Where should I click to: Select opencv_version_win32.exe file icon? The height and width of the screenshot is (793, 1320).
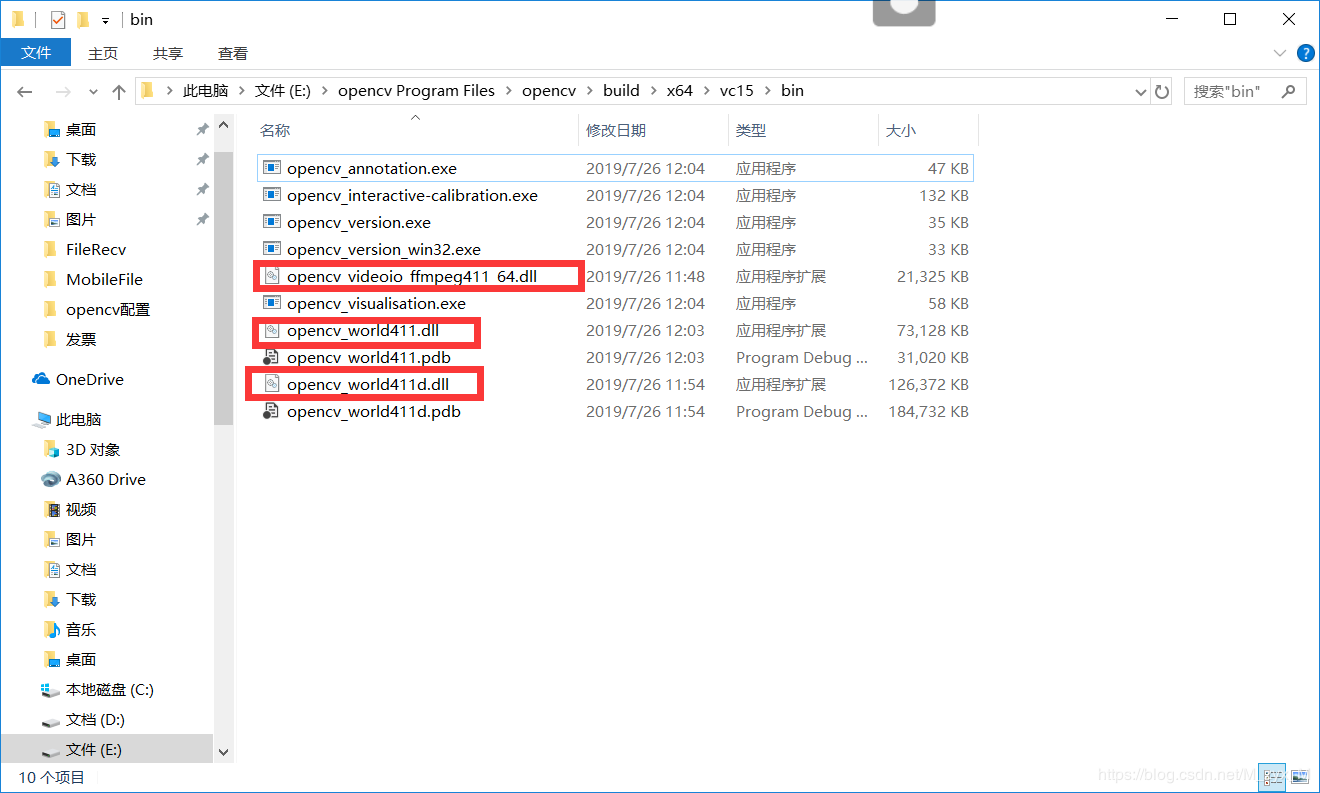point(272,249)
